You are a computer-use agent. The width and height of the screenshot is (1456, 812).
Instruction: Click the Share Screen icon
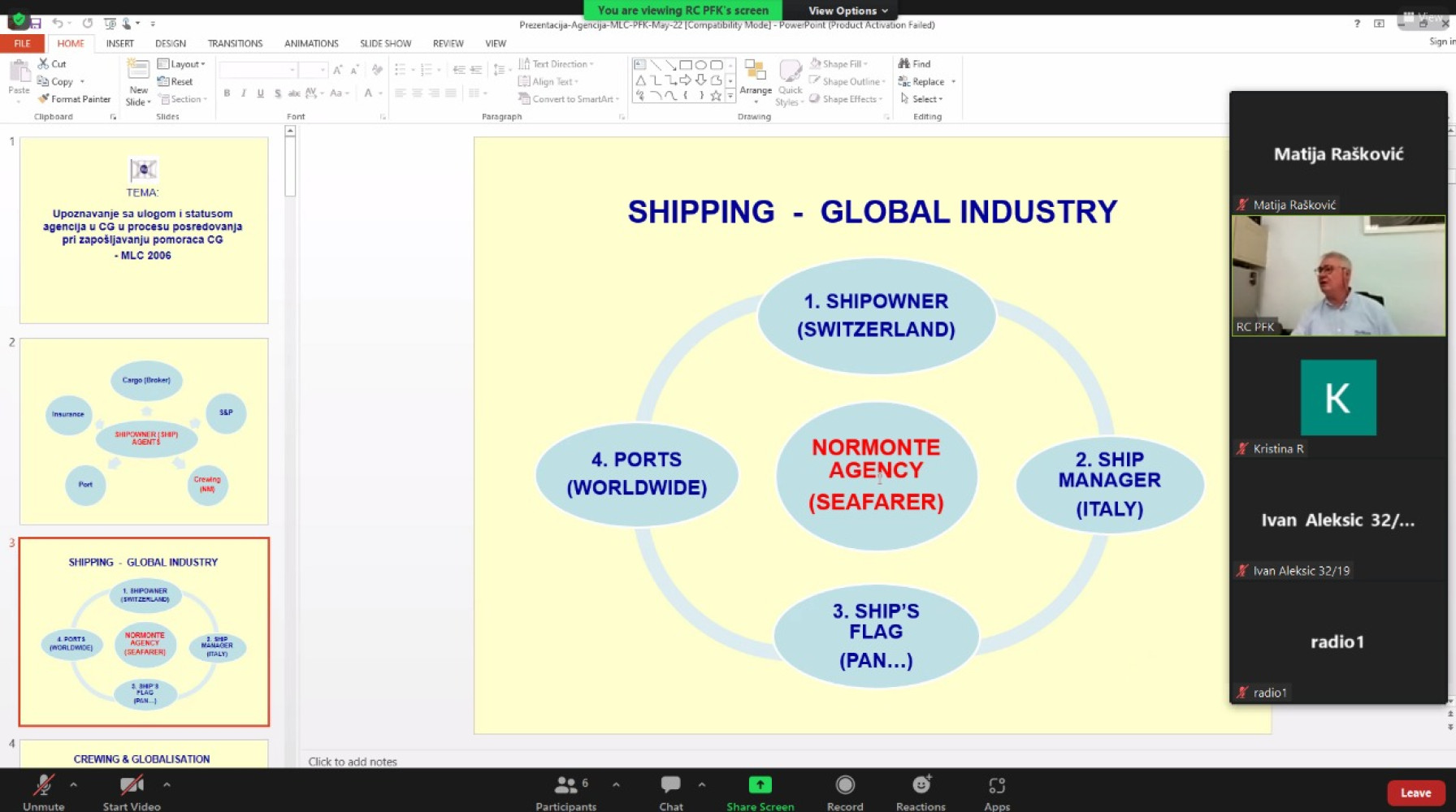(760, 785)
